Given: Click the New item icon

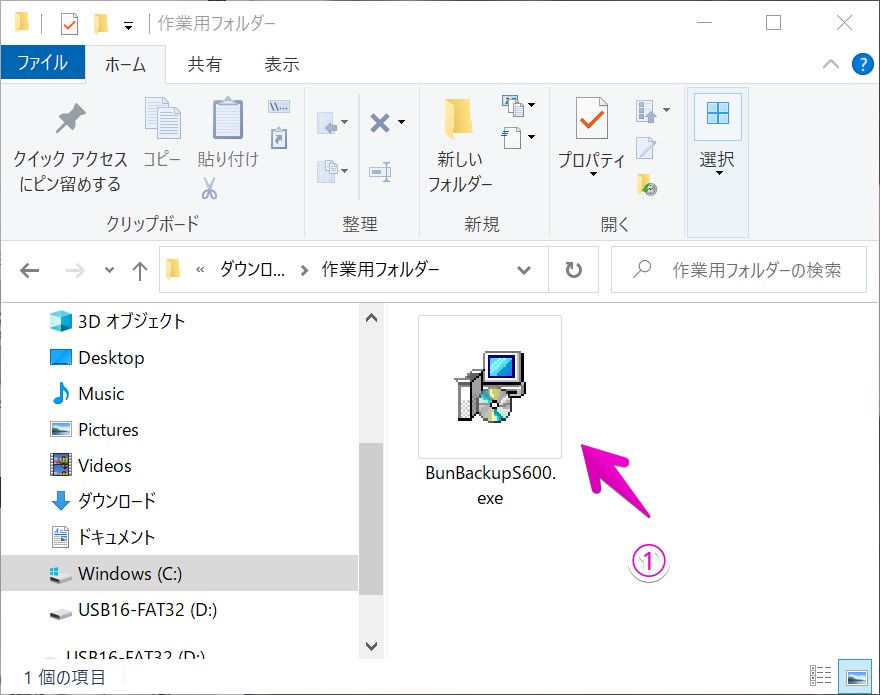Looking at the screenshot, I should 512,105.
